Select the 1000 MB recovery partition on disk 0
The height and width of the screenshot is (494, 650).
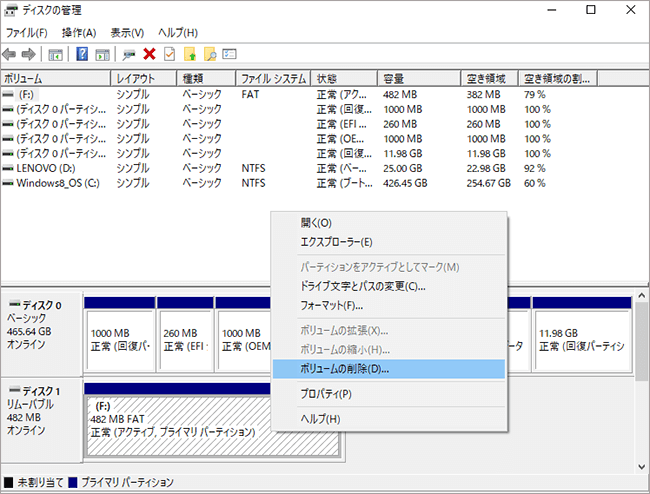click(x=119, y=334)
